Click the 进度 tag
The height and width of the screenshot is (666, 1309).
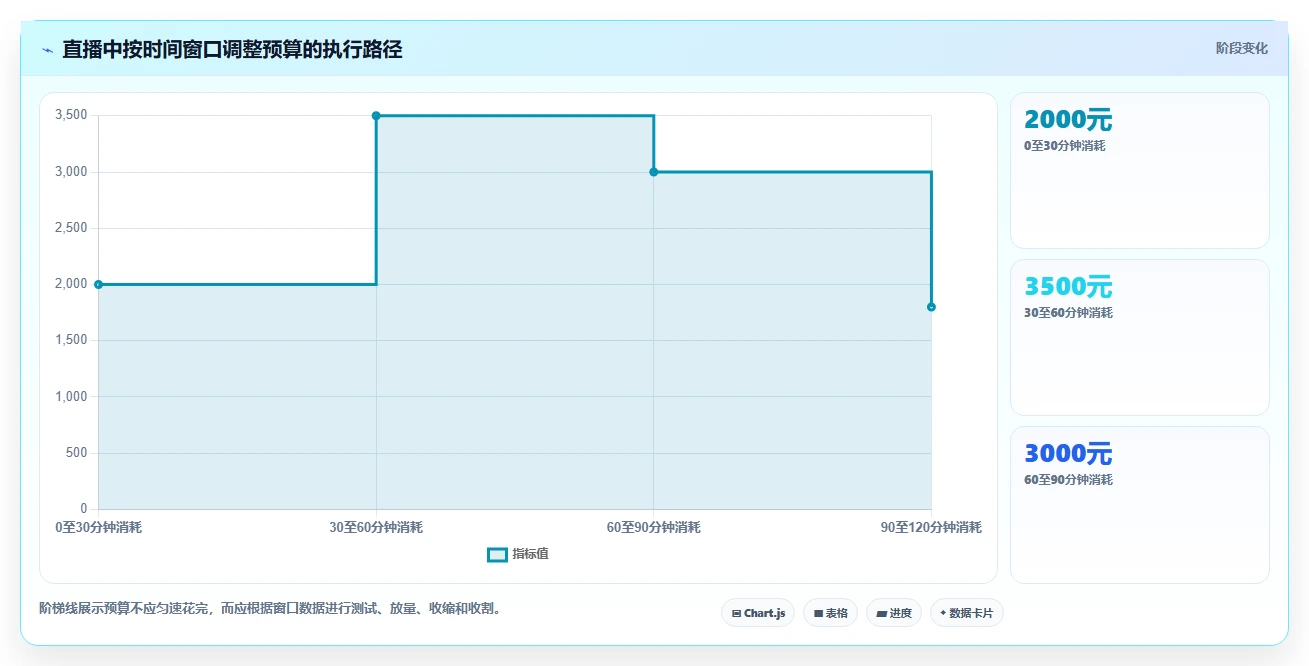point(893,613)
